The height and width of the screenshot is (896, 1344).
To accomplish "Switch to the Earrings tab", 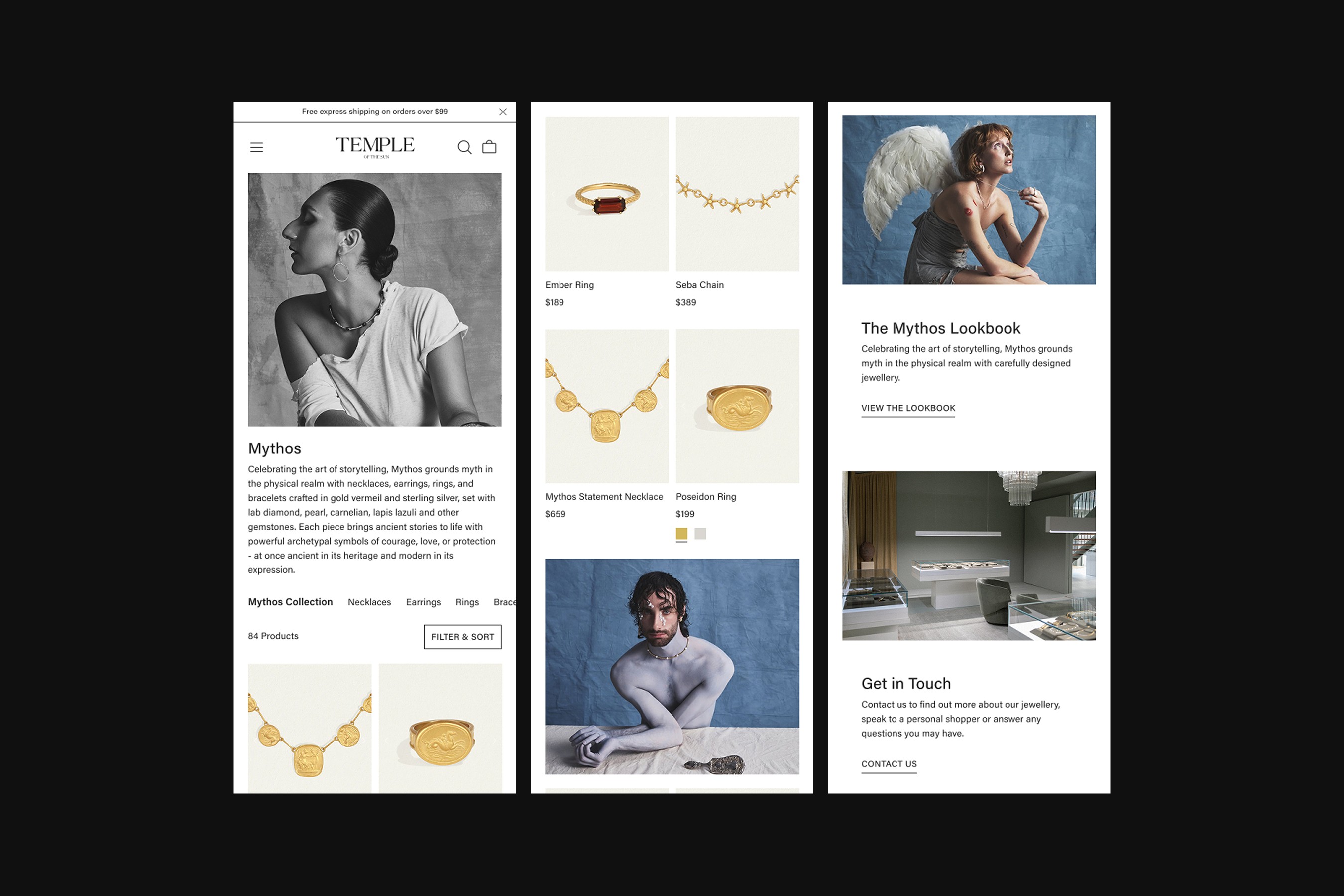I will click(424, 602).
